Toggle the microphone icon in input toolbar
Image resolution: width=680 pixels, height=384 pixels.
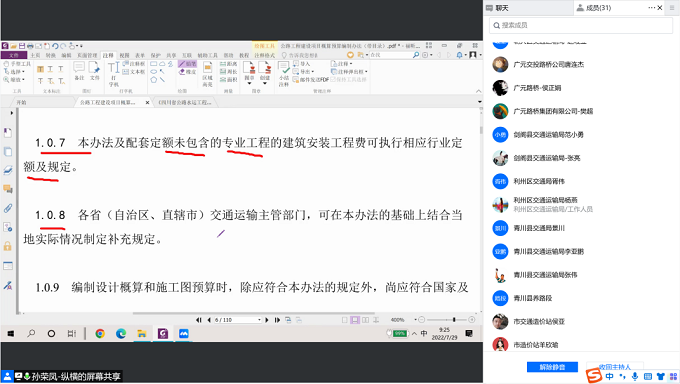[x=635, y=376]
